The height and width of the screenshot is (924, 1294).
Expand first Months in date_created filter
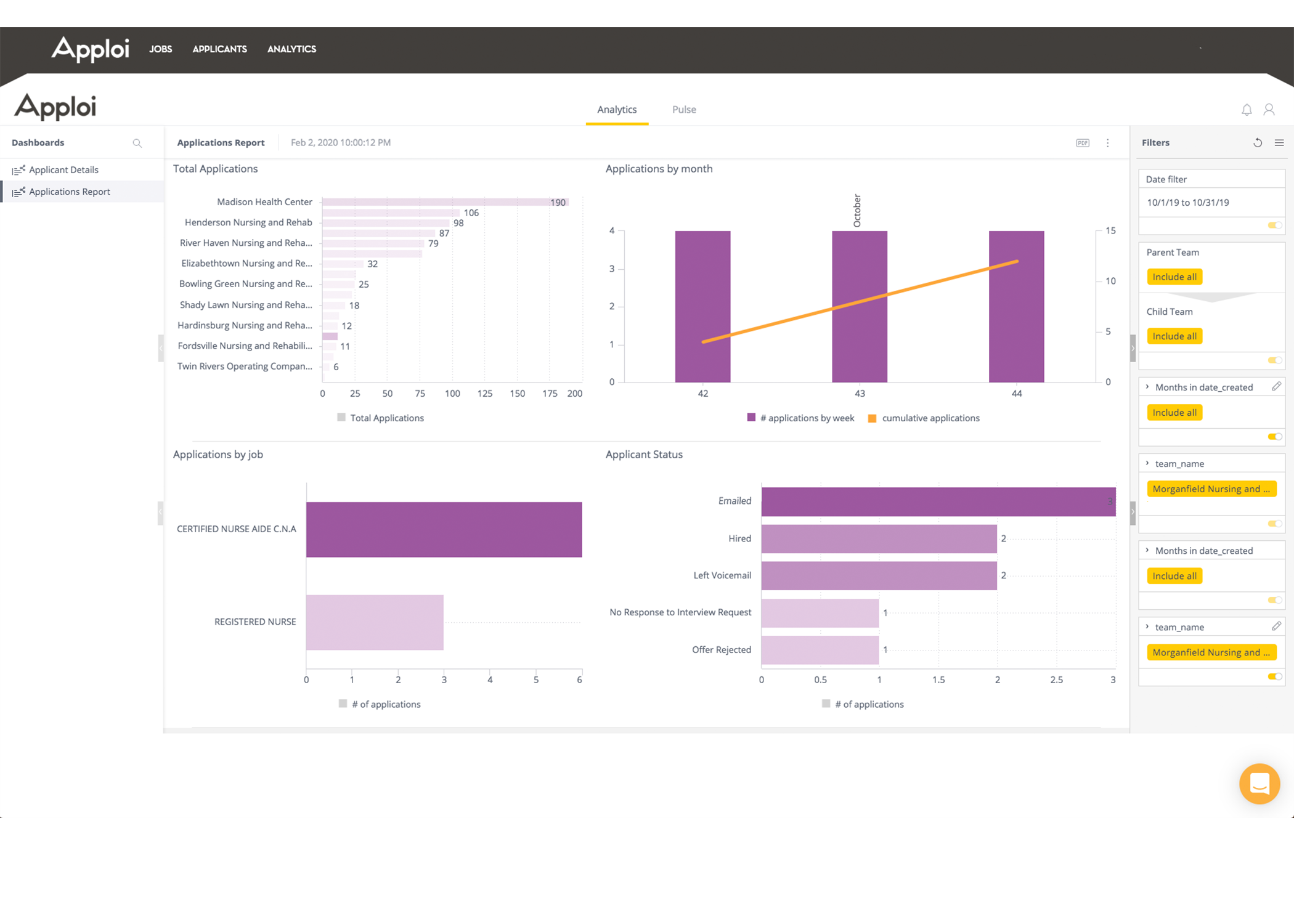(1147, 387)
